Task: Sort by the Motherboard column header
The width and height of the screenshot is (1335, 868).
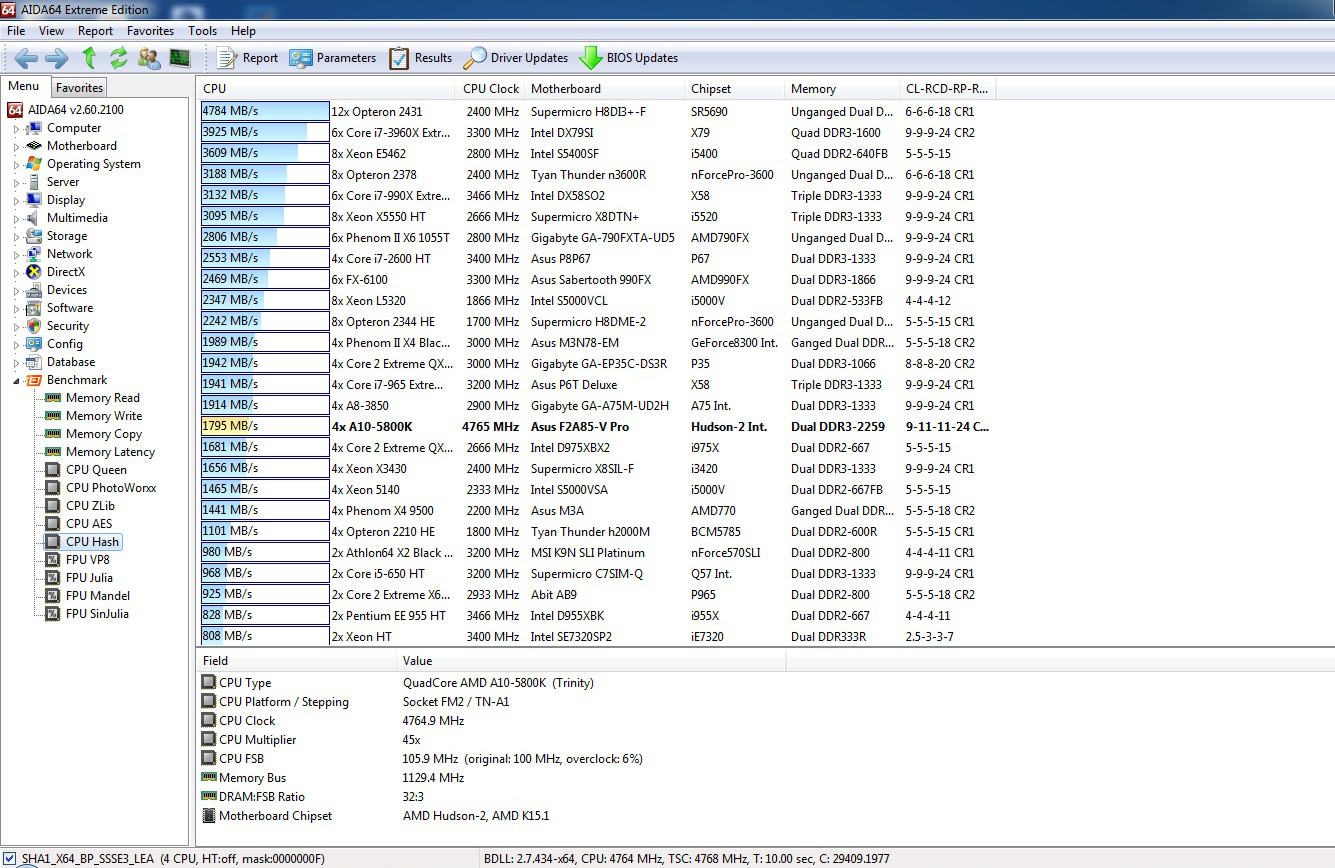Action: [x=604, y=89]
